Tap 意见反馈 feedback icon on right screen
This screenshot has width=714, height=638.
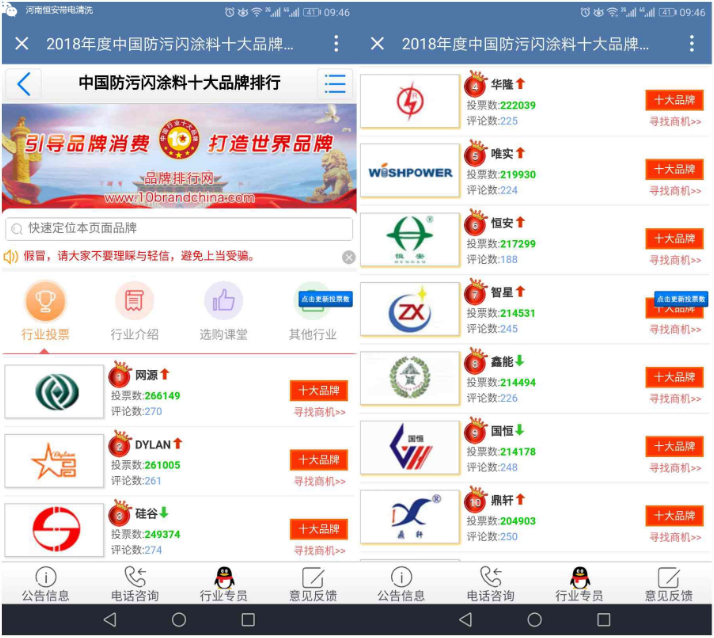tap(668, 584)
